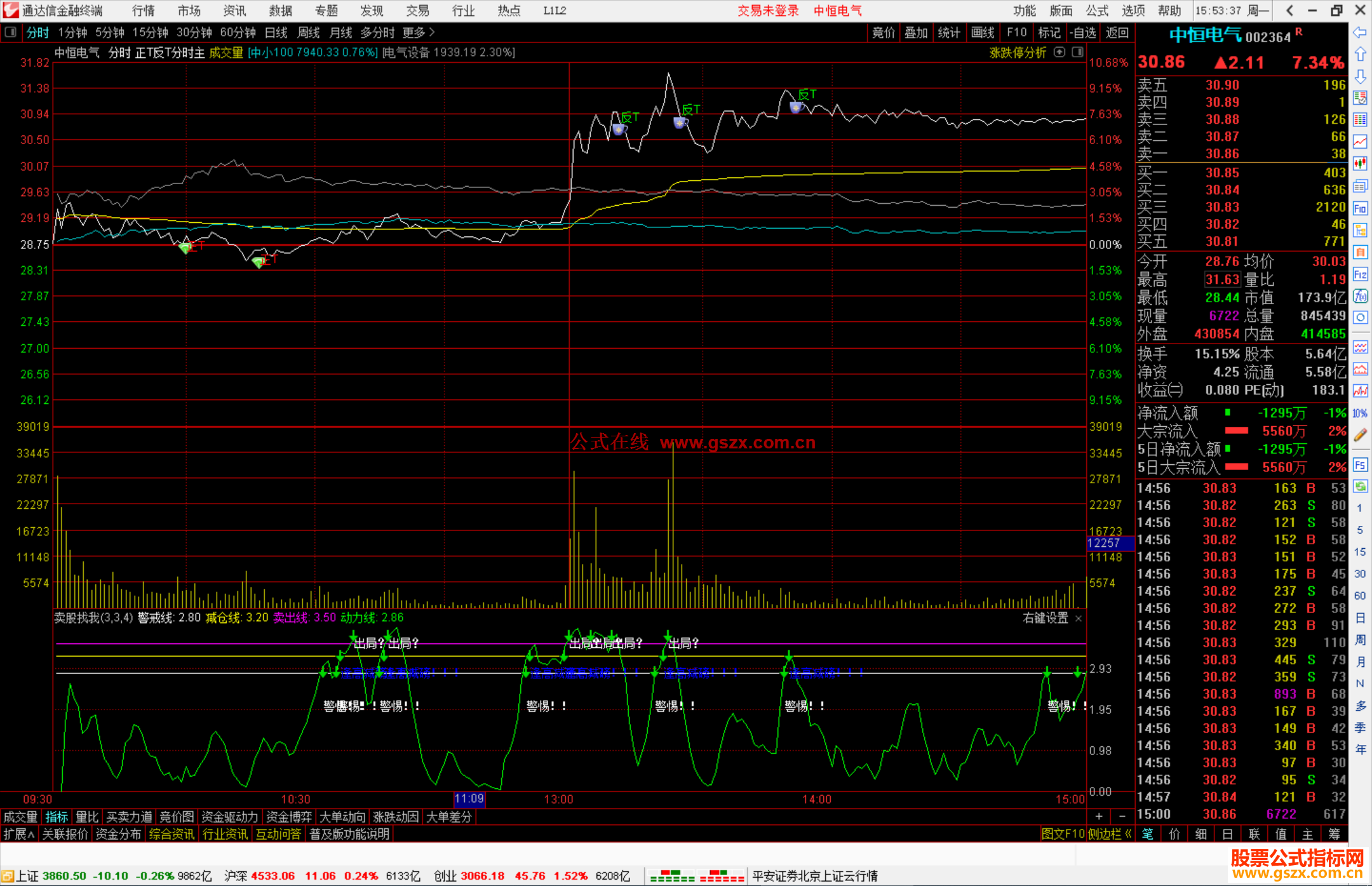This screenshot has width=1372, height=886.
Task: Toggle 叠加 overlay button
Action: (x=916, y=32)
